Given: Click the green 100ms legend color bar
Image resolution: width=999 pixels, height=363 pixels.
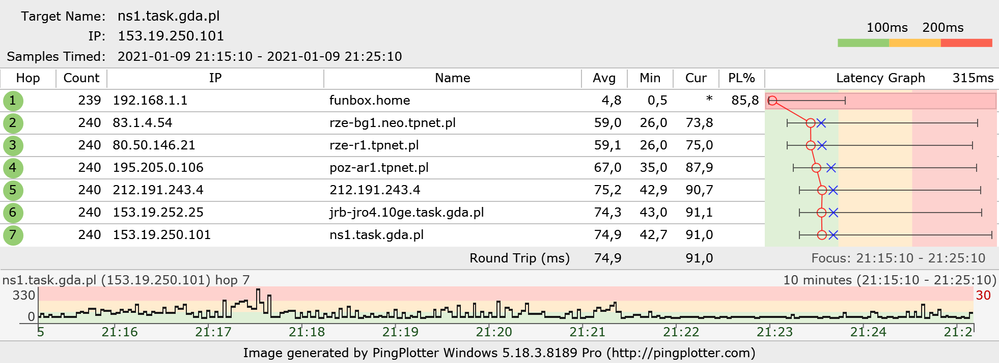Looking at the screenshot, I should click(863, 43).
